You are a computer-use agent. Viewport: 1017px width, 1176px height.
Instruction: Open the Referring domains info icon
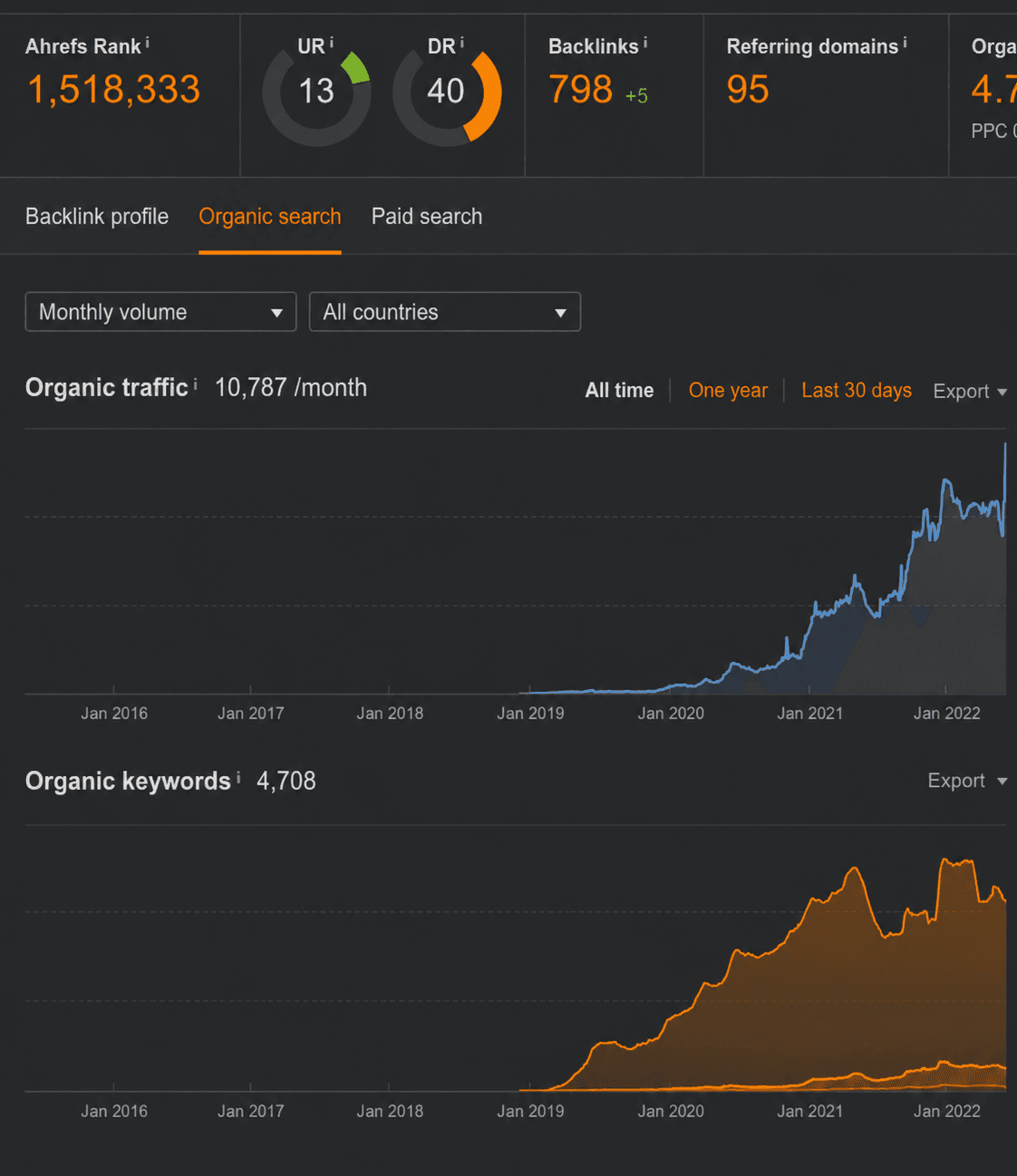(905, 43)
